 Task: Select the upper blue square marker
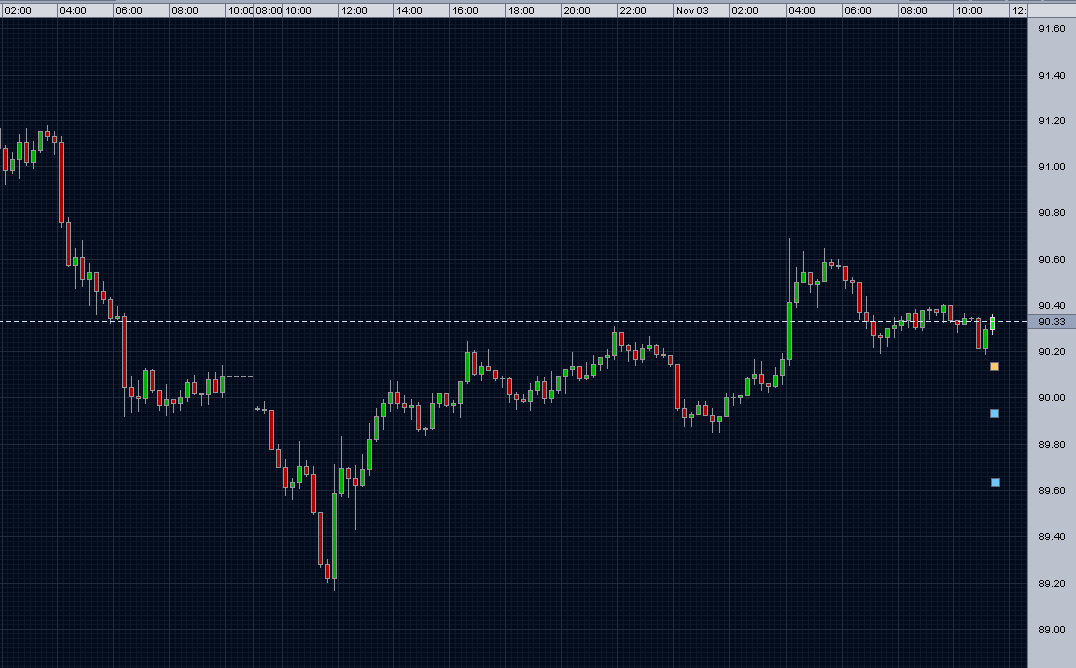994,413
